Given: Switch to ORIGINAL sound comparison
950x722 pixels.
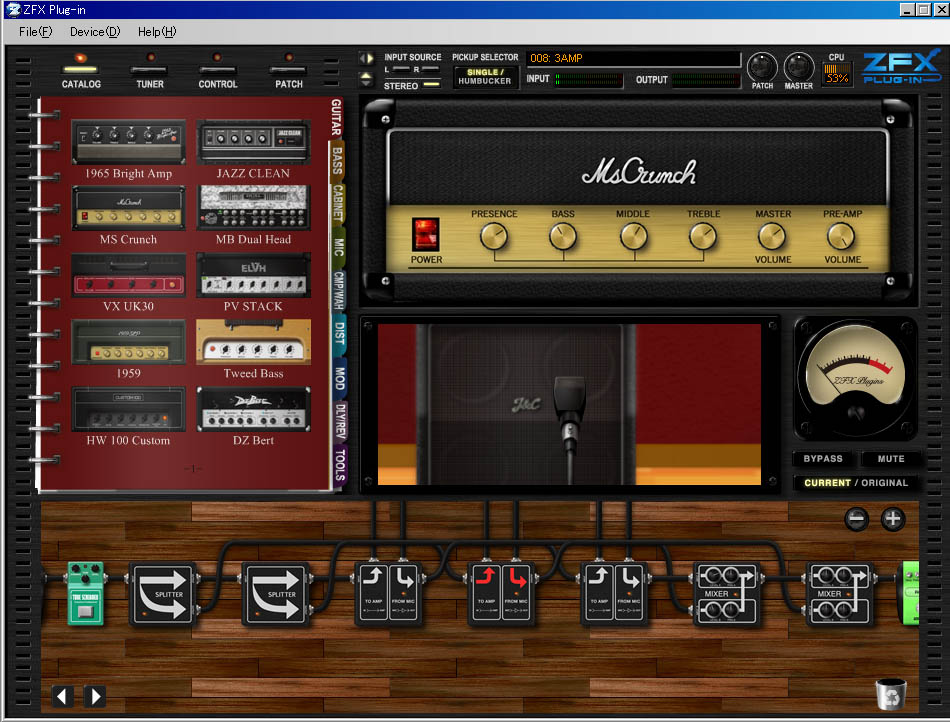Looking at the screenshot, I should [x=885, y=483].
